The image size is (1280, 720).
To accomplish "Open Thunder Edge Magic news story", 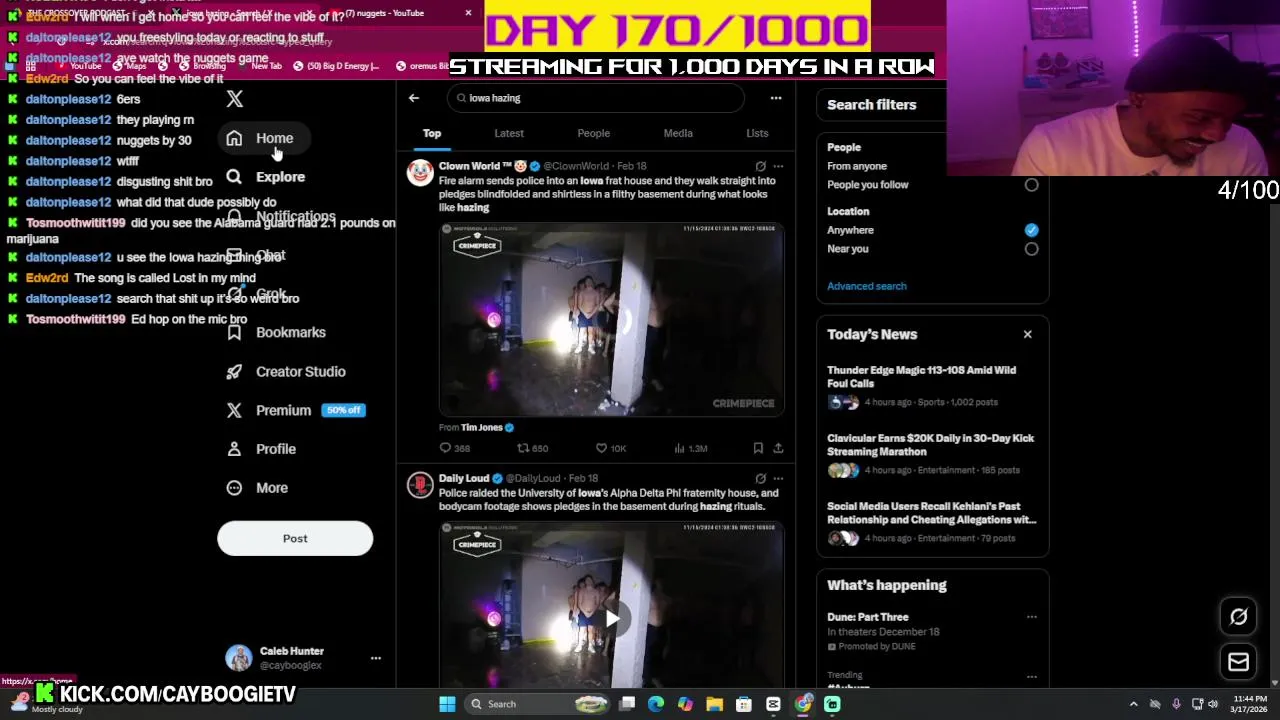I will (932, 385).
